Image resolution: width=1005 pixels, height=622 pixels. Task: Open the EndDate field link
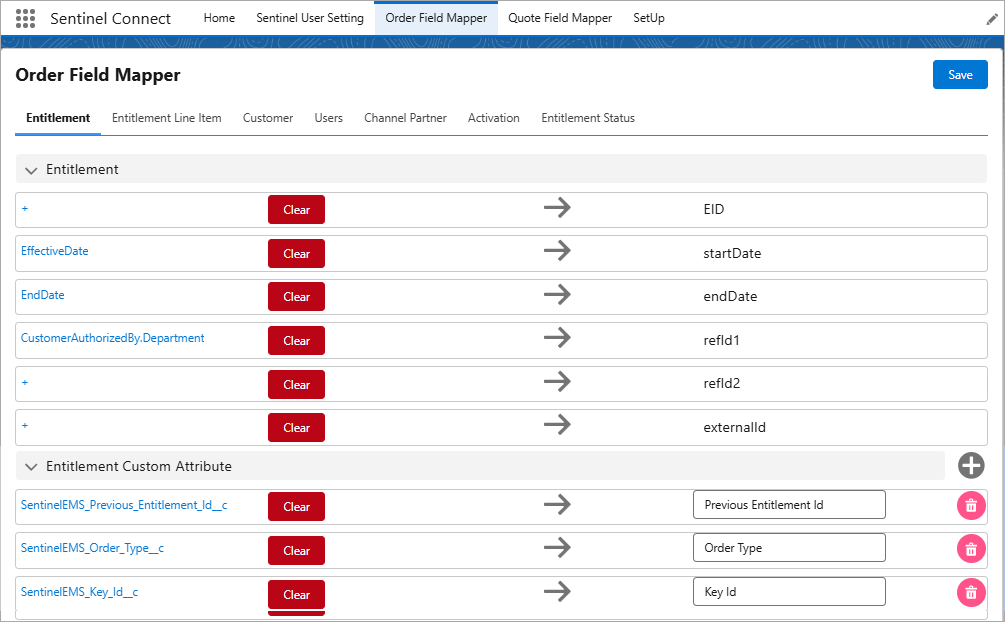click(x=43, y=295)
